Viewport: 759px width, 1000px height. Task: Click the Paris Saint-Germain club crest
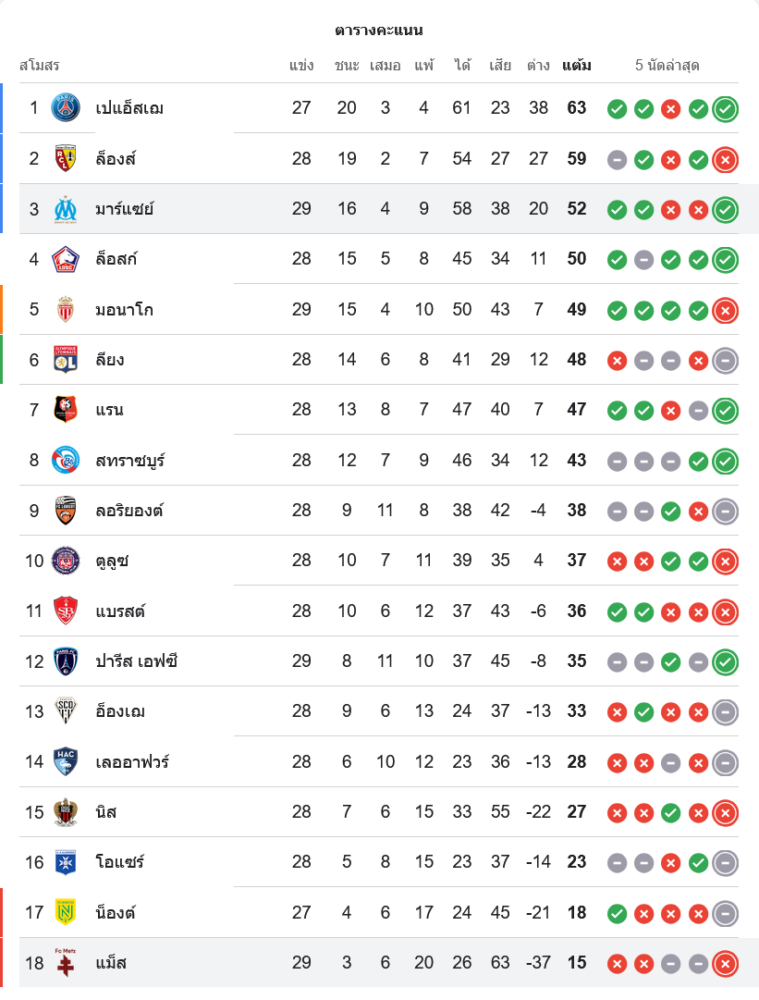point(66,108)
